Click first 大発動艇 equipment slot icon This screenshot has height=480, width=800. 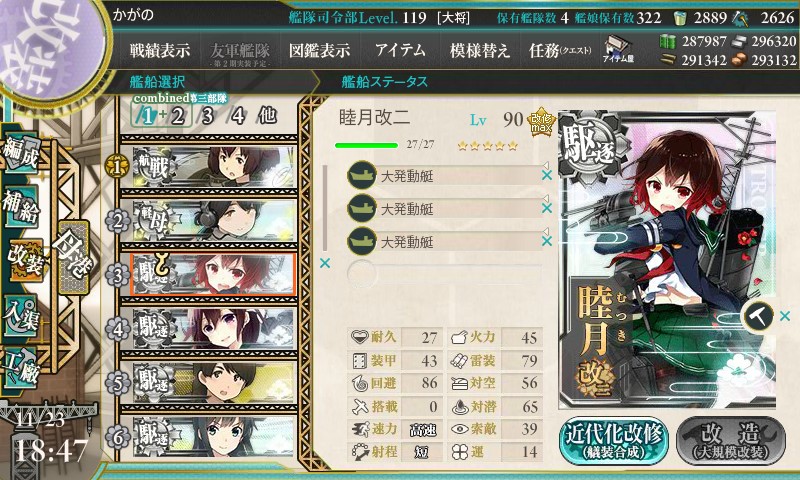(362, 175)
